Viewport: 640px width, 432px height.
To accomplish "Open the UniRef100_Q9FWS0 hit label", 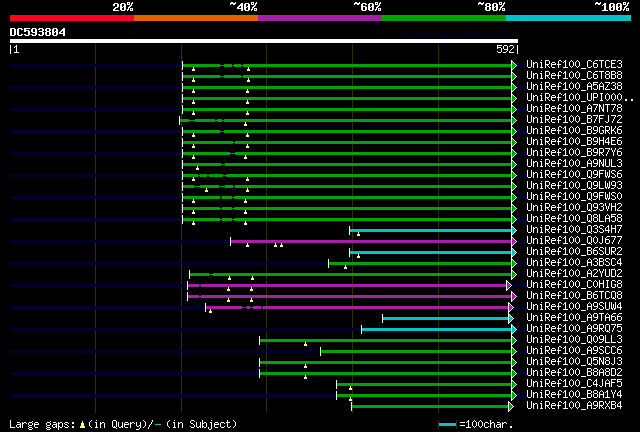I will pos(574,197).
